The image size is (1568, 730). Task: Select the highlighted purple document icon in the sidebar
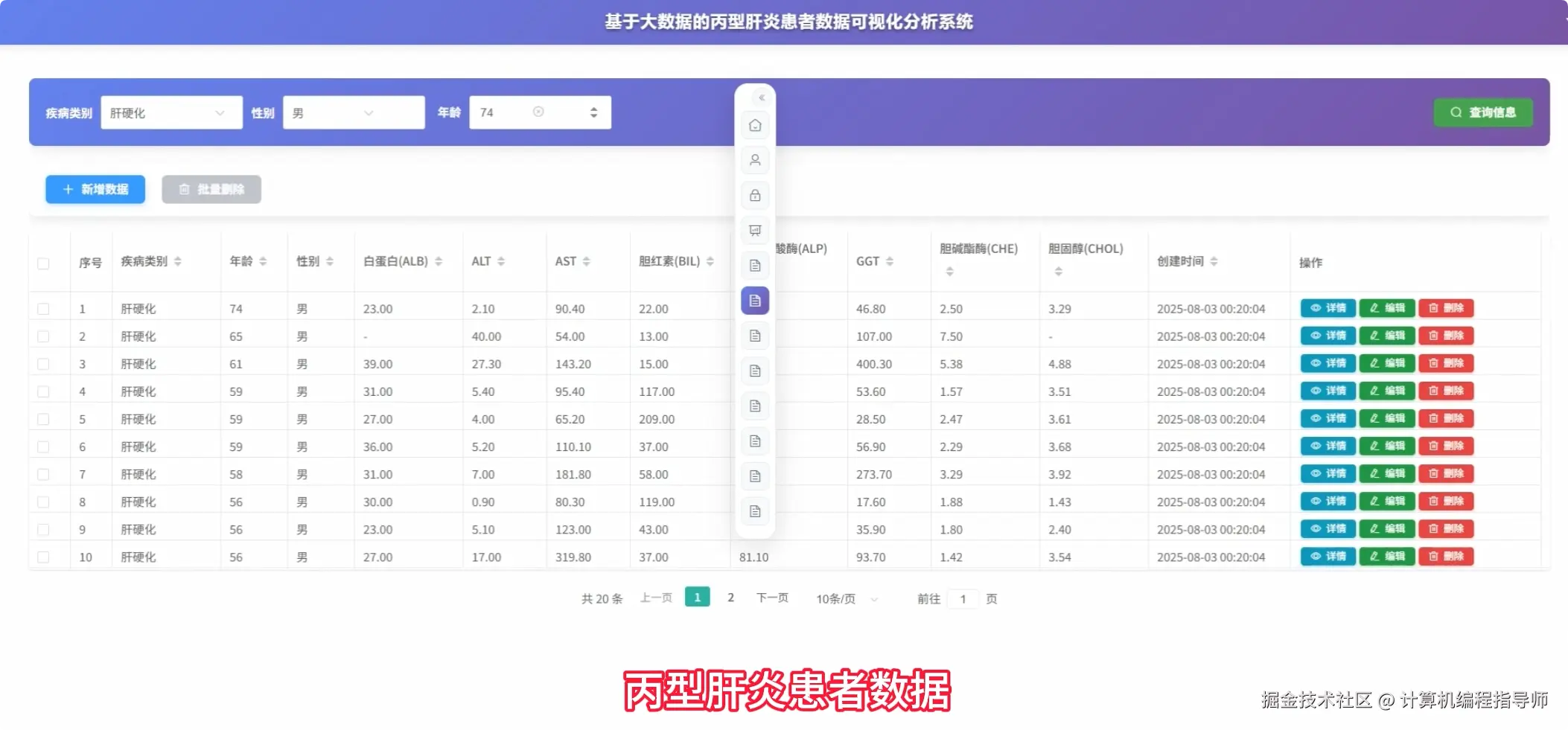click(755, 301)
